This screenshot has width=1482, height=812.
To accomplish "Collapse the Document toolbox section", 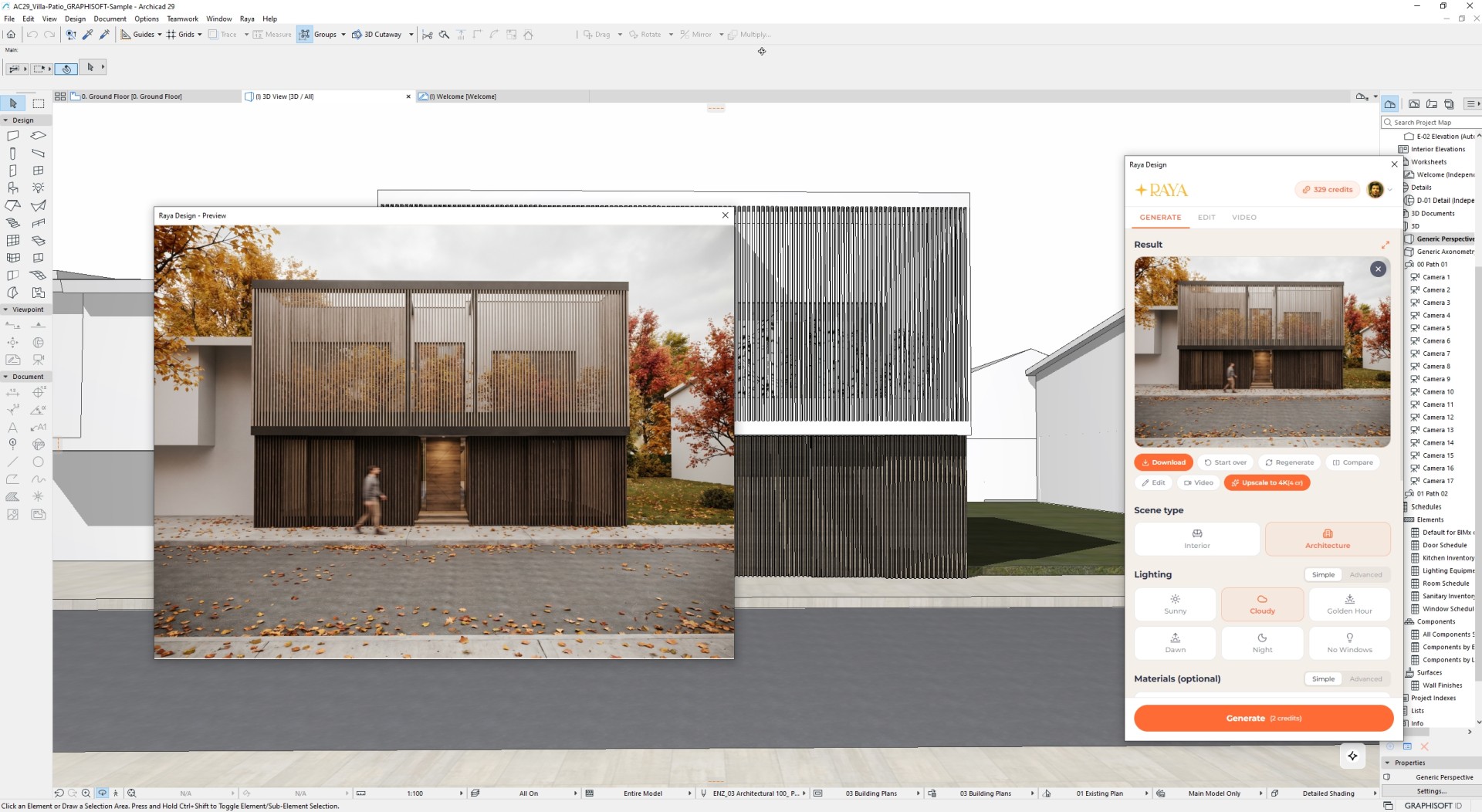I will point(6,377).
